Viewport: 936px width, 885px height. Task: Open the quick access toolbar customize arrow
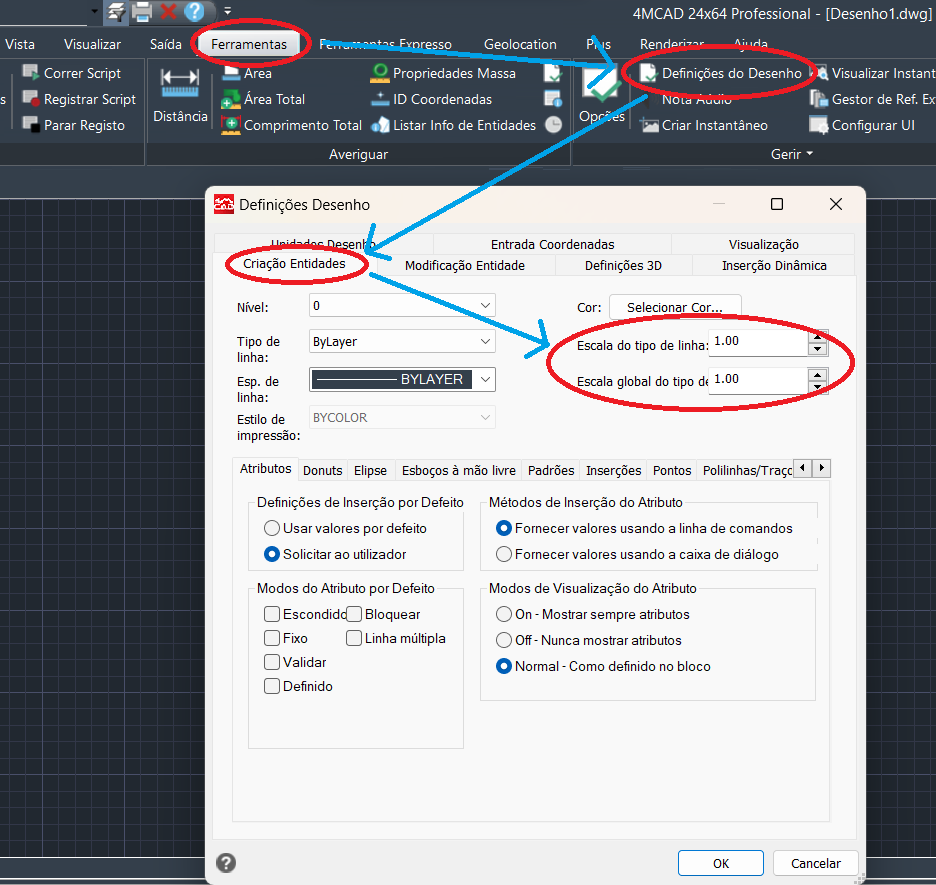coord(227,11)
